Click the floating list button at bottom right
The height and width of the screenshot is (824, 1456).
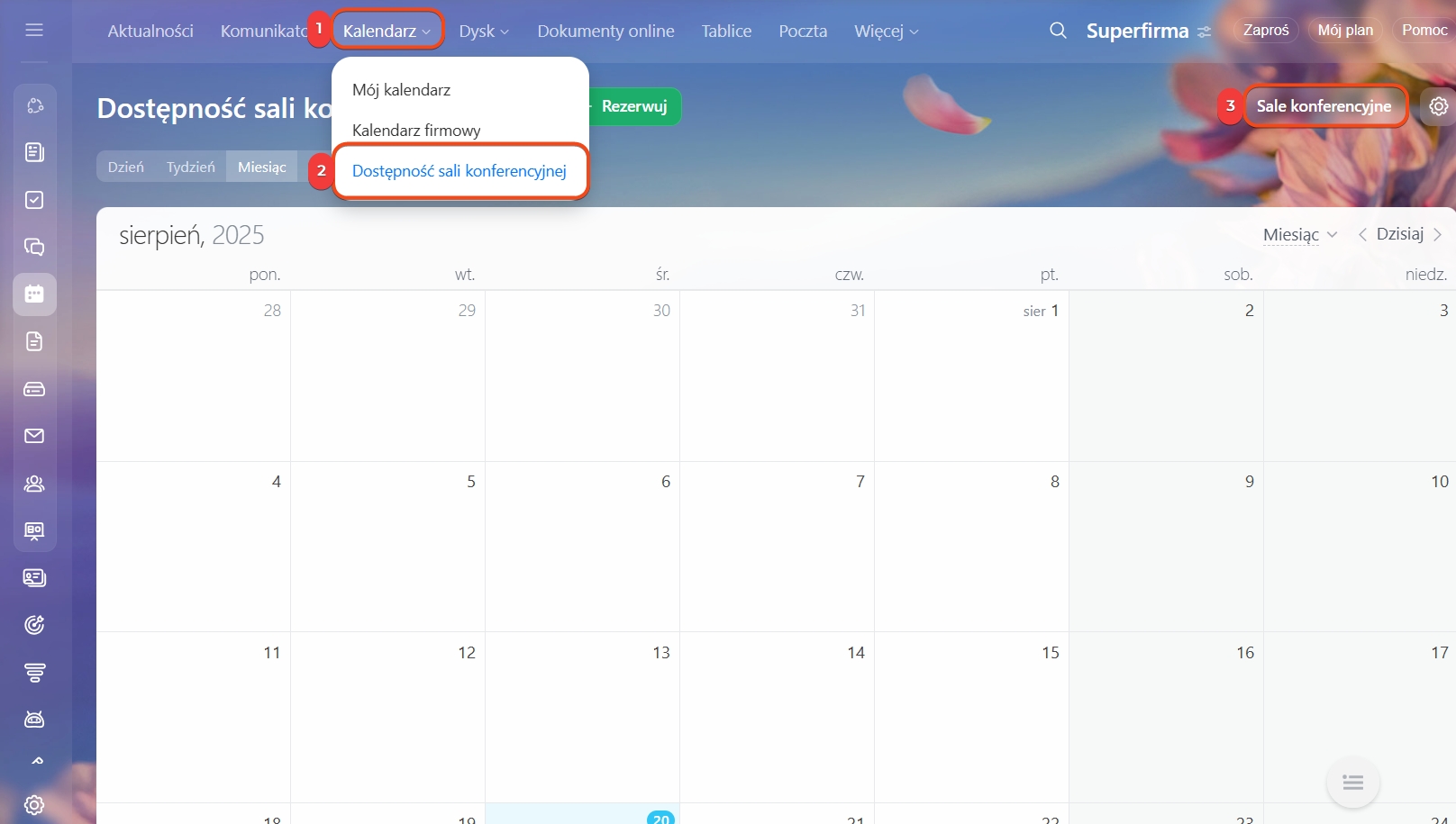click(1352, 782)
